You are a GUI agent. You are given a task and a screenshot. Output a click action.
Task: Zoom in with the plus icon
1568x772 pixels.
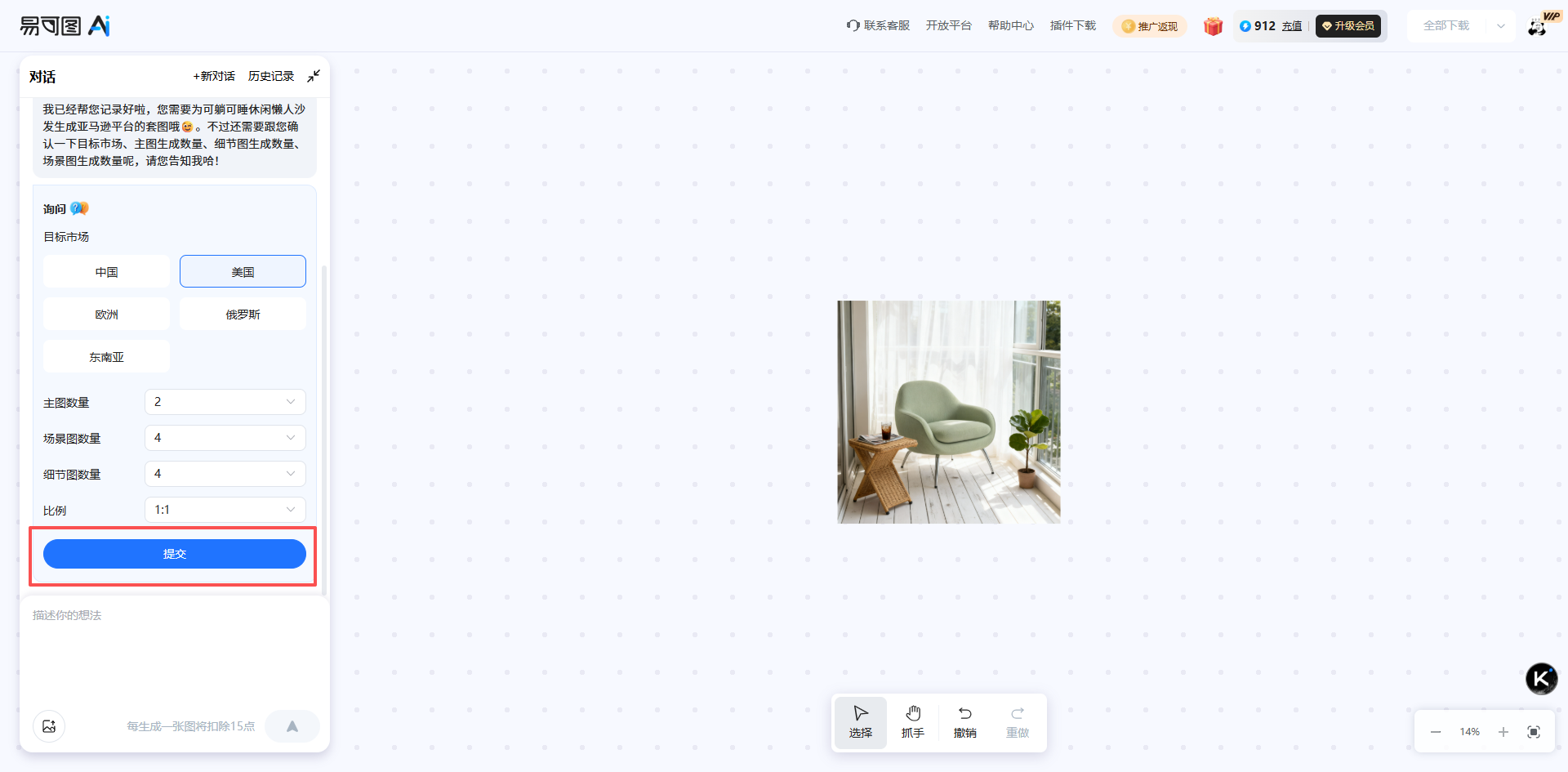(1503, 732)
